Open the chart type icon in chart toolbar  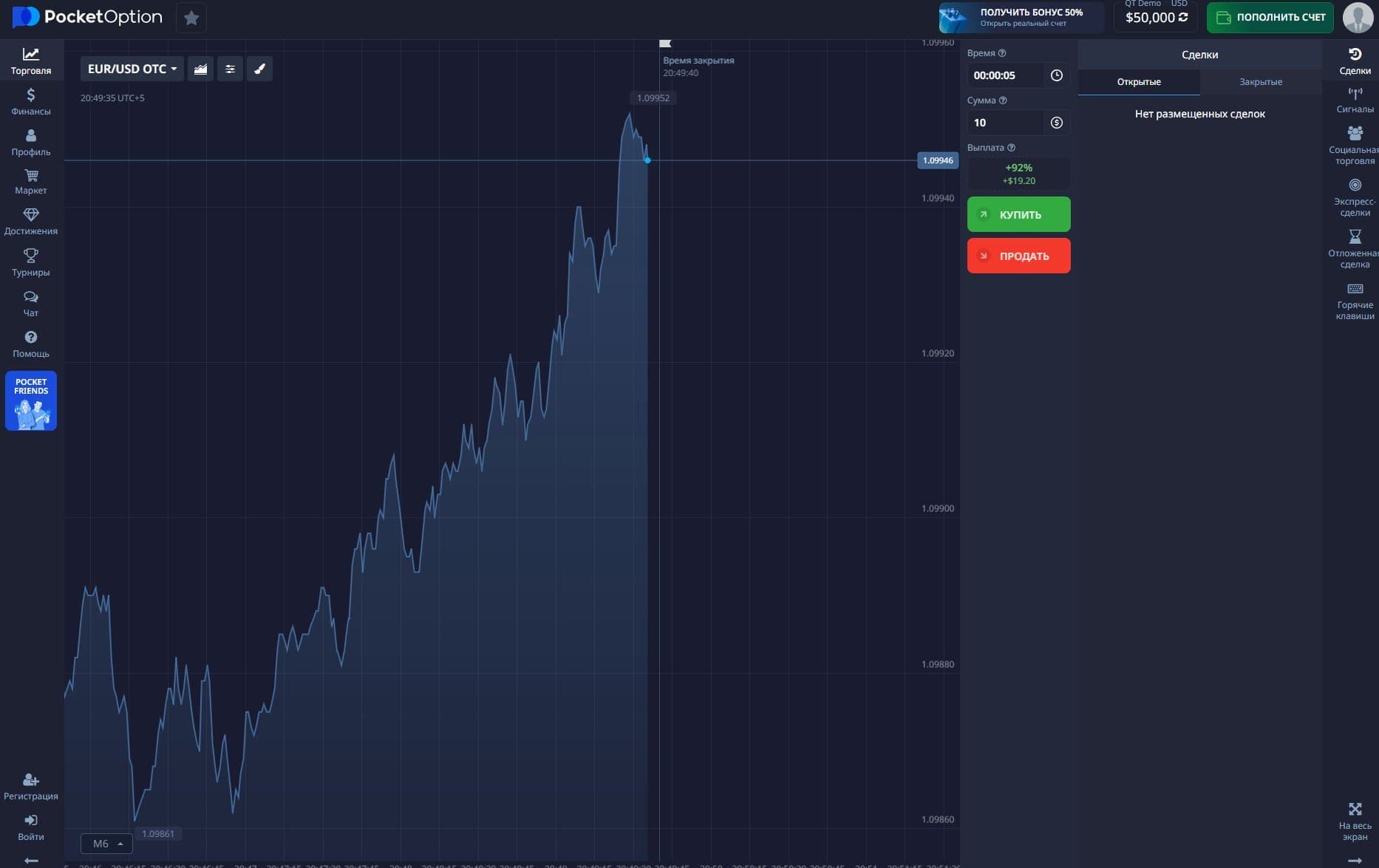200,69
